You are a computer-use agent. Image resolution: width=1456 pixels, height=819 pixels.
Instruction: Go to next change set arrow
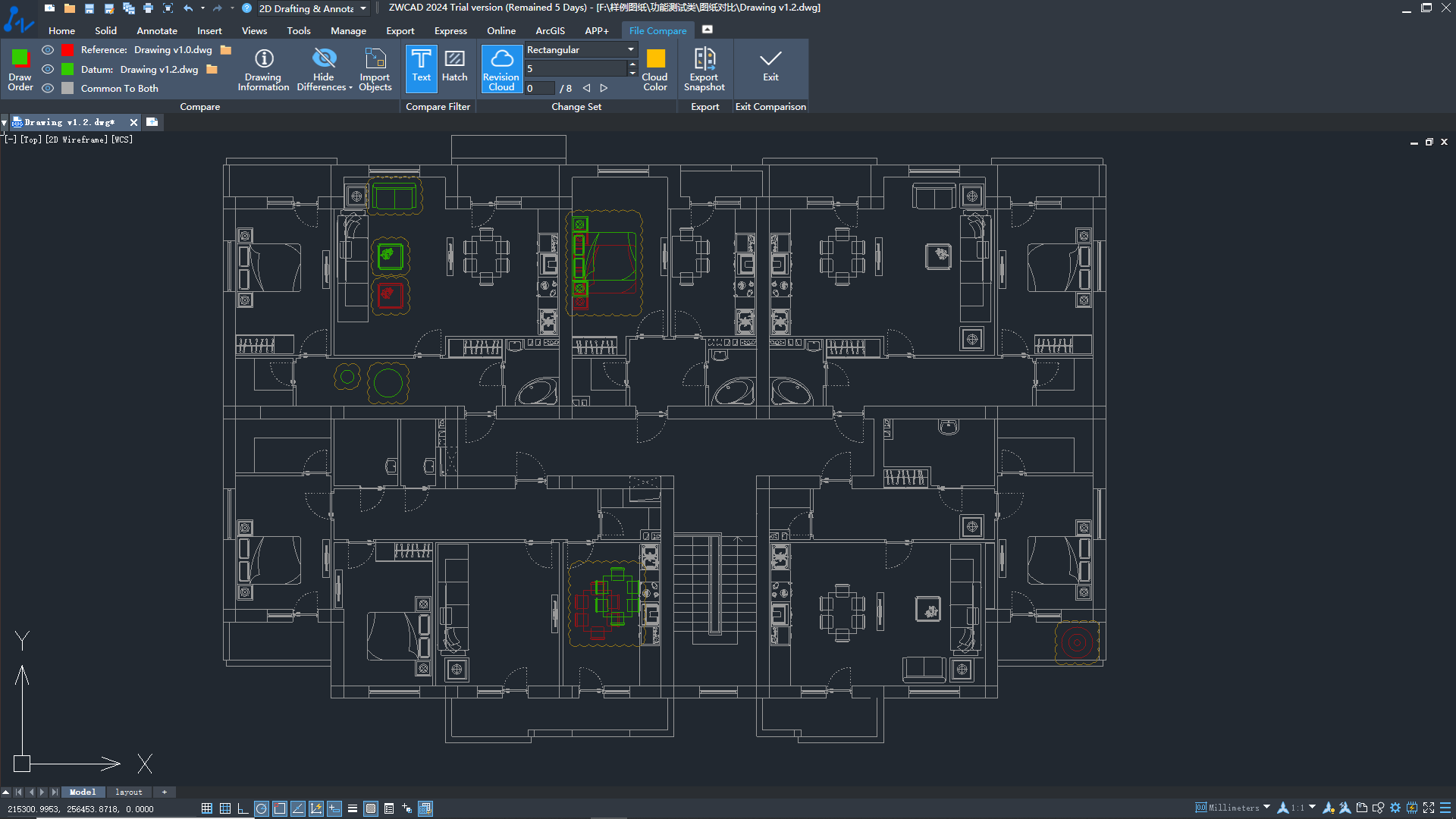coord(604,88)
